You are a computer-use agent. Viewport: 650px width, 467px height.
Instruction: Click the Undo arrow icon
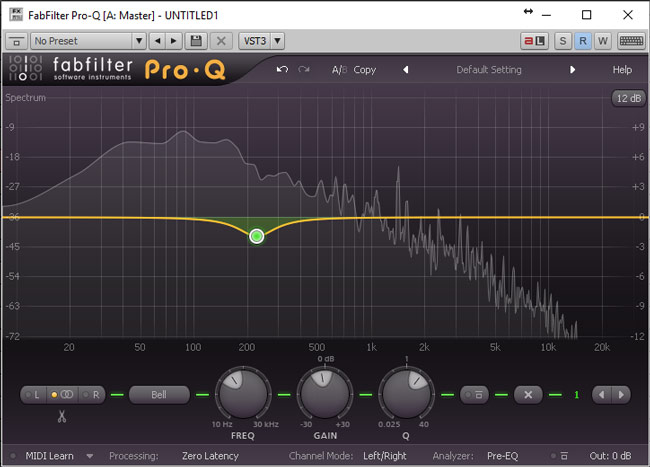click(x=282, y=70)
